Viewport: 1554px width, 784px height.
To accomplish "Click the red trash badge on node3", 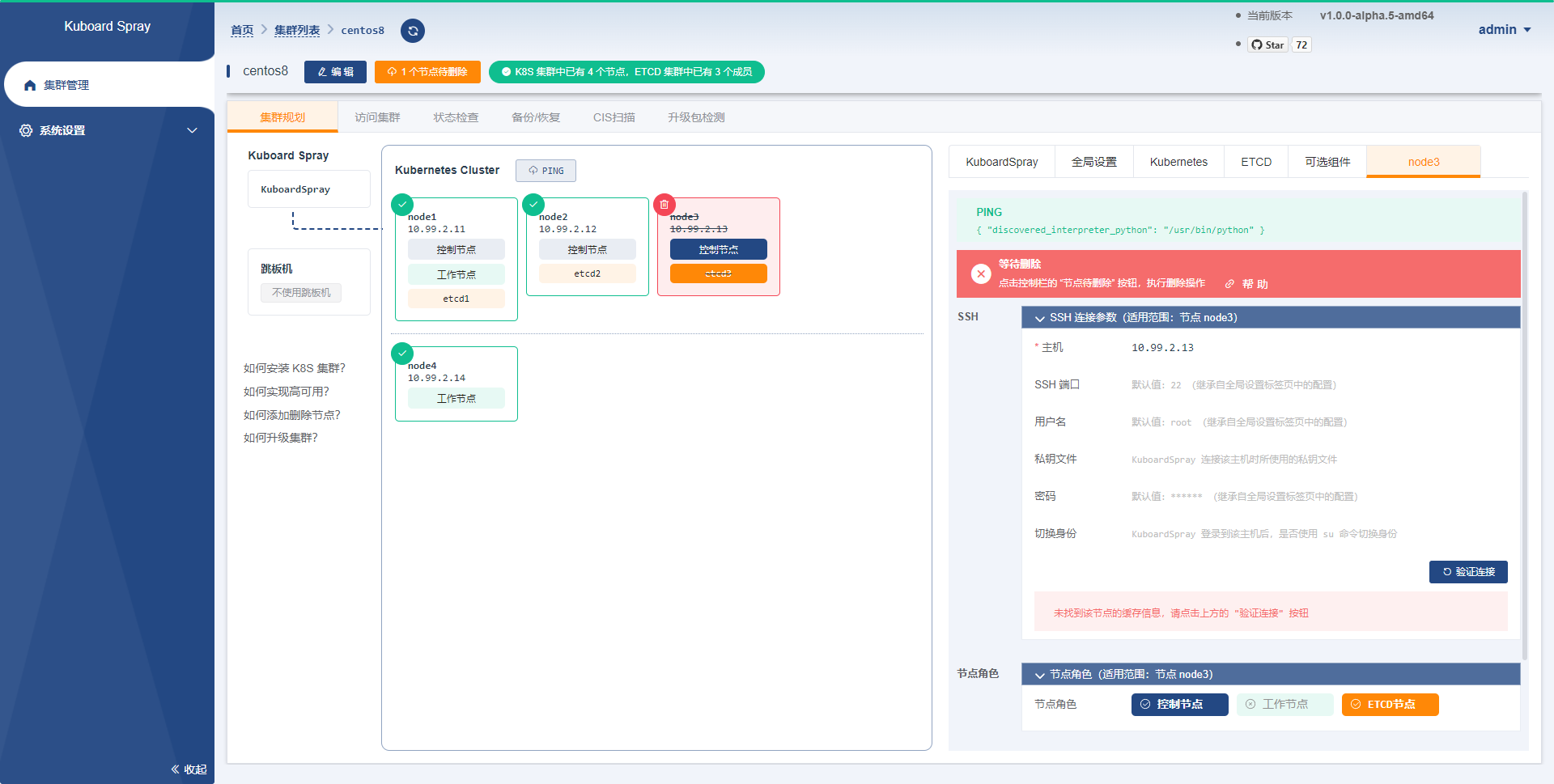I will coord(664,205).
